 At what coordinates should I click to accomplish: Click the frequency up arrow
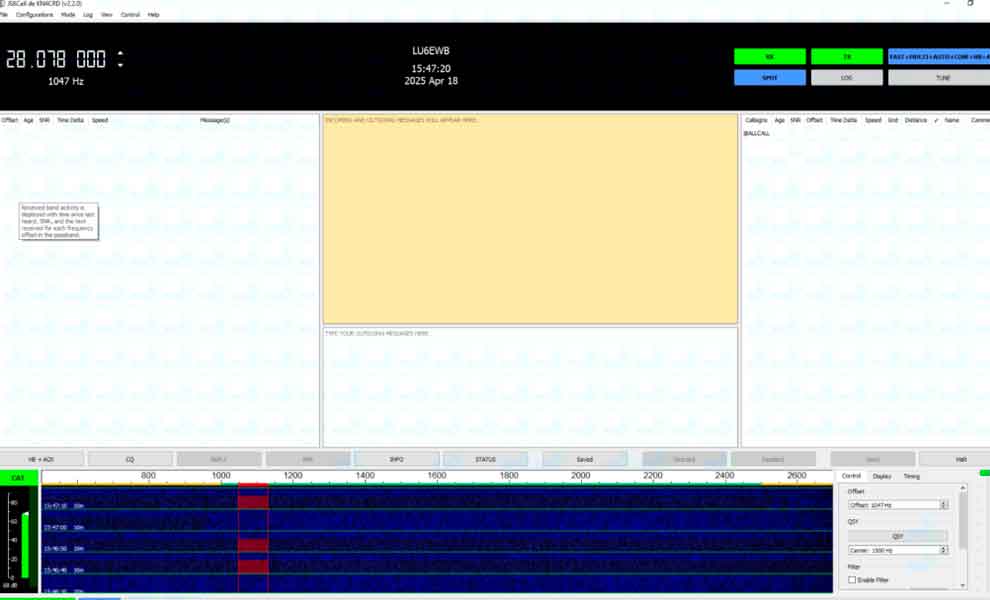(120, 54)
